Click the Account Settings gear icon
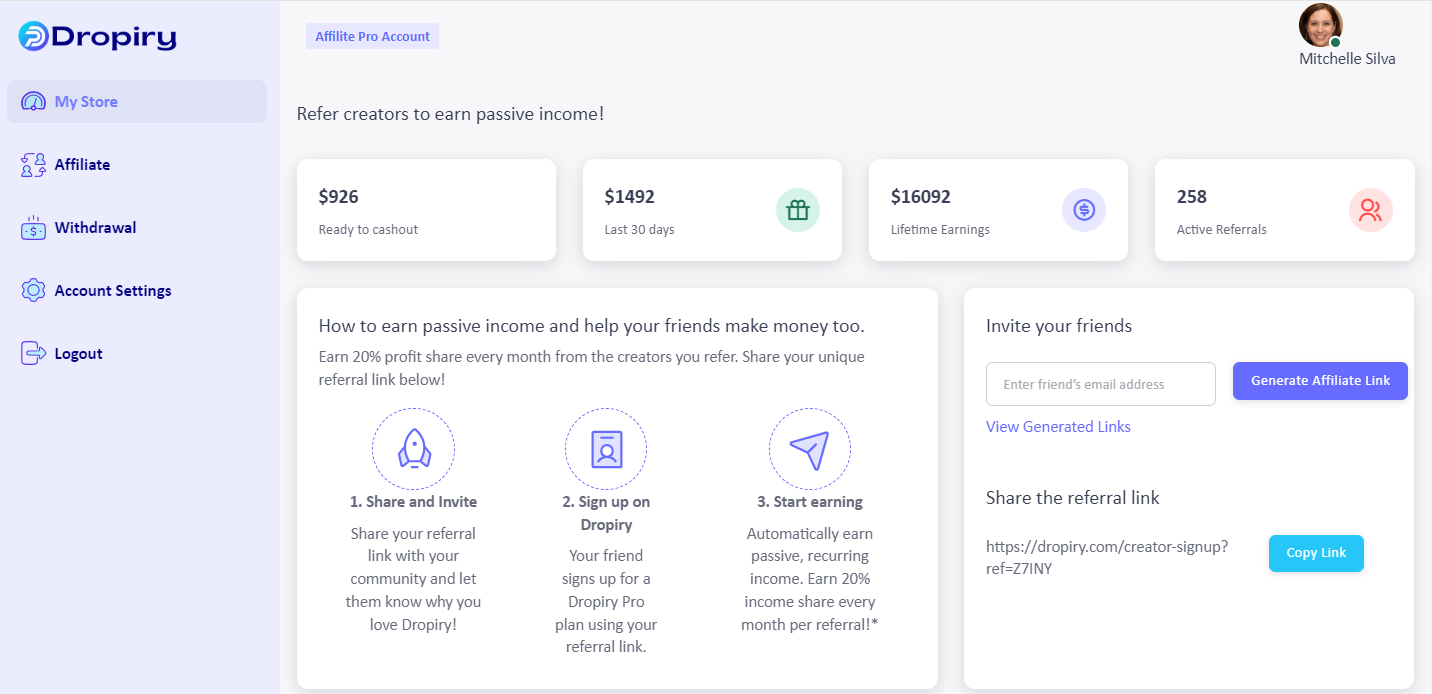This screenshot has height=694, width=1432. [x=33, y=291]
